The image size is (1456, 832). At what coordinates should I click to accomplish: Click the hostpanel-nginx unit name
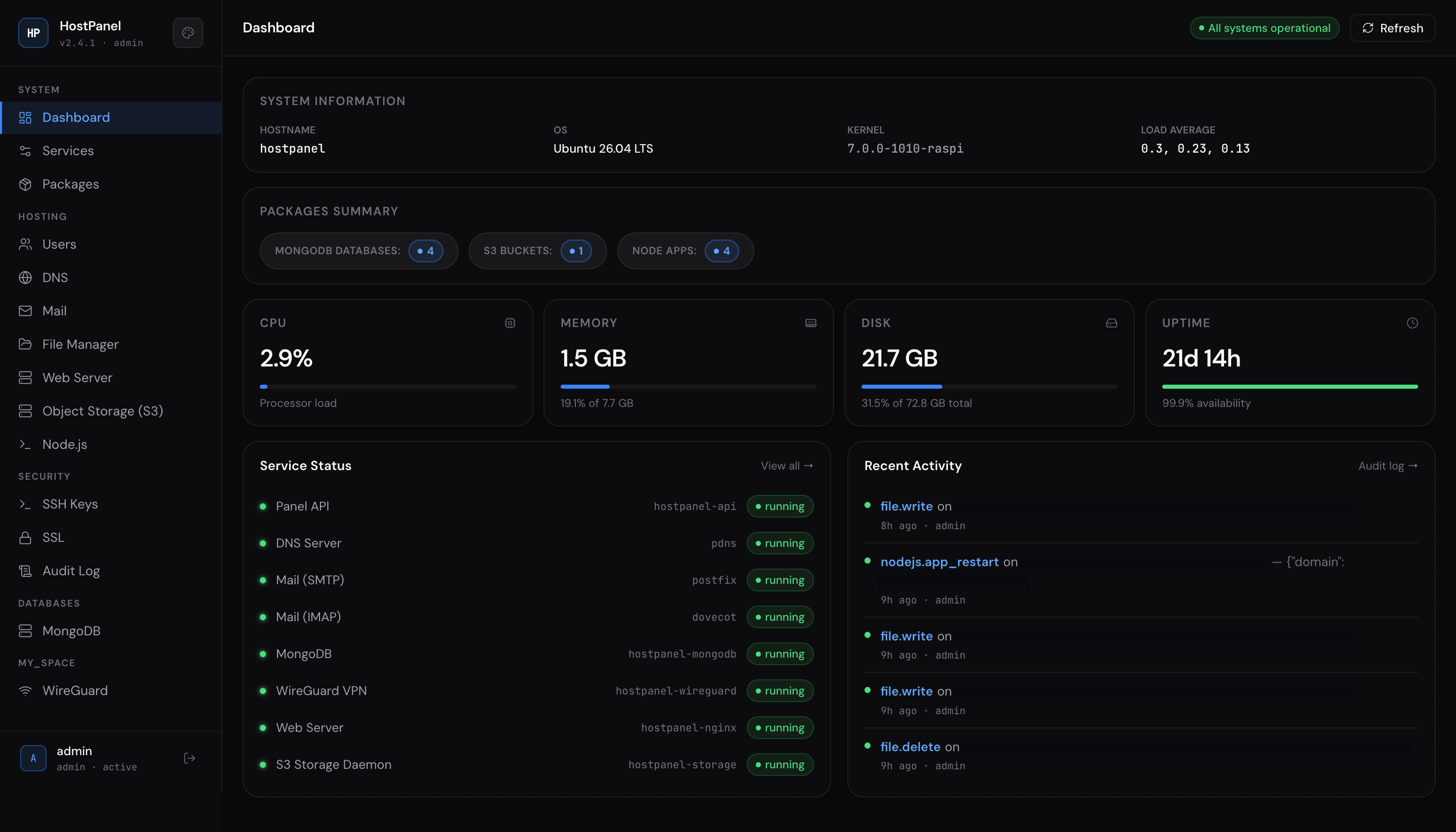click(x=689, y=727)
